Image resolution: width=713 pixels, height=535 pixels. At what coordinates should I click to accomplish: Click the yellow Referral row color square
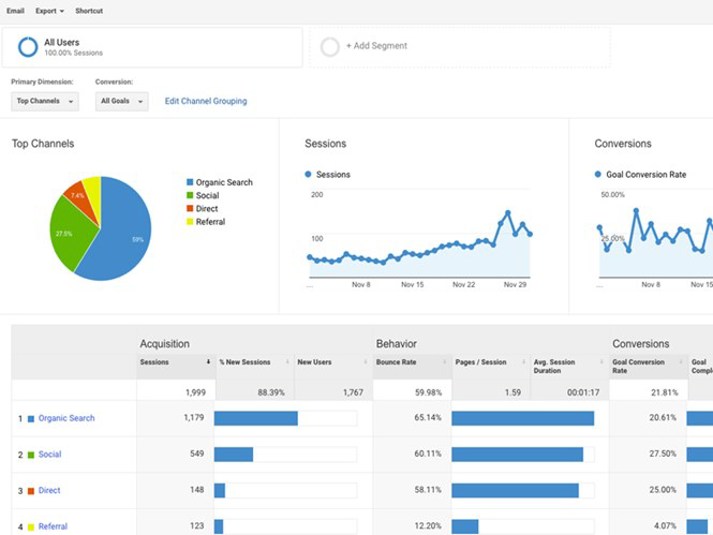[31, 526]
